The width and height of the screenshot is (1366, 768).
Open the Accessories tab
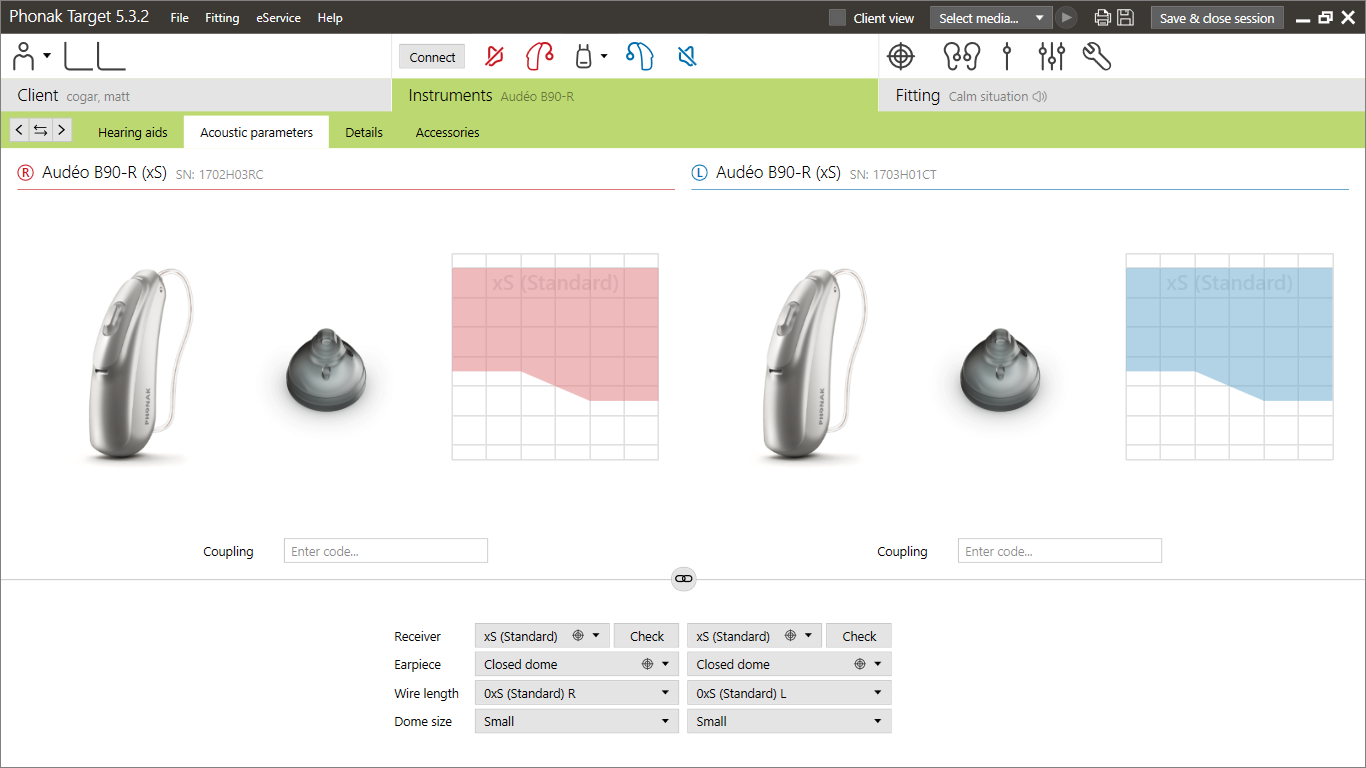pyautogui.click(x=447, y=132)
